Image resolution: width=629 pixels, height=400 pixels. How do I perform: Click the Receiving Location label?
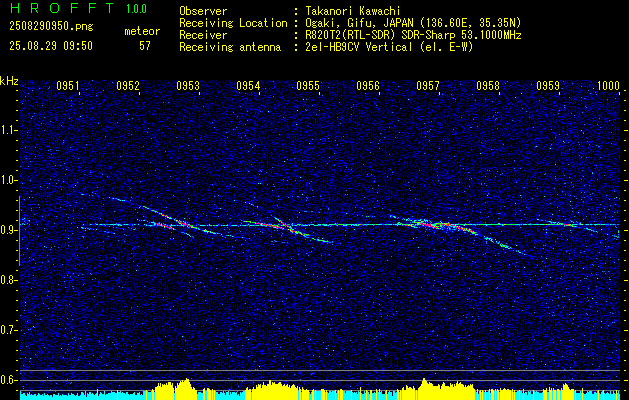(x=233, y=23)
